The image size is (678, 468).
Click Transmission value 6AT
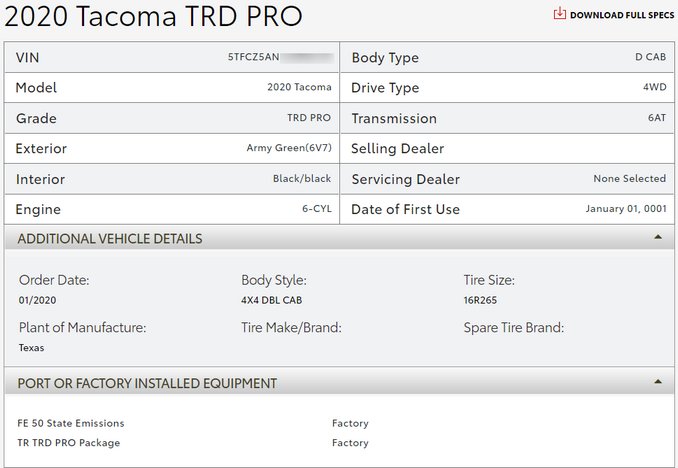tap(657, 118)
